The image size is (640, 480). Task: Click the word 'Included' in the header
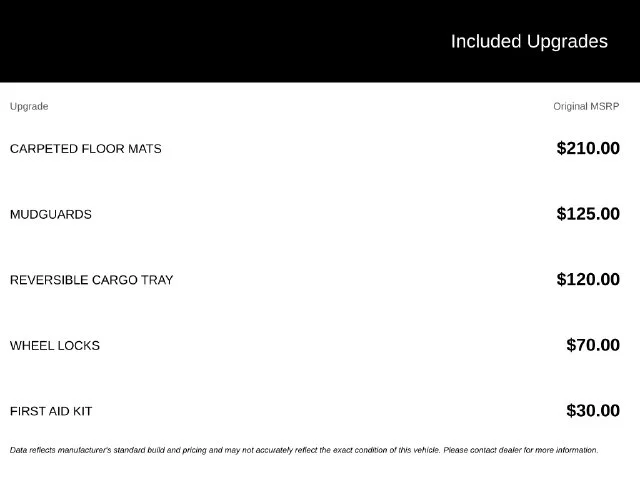486,42
